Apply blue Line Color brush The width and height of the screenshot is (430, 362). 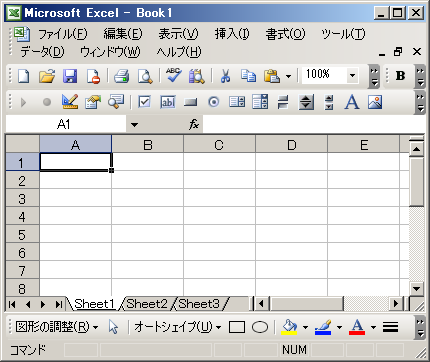[323, 327]
